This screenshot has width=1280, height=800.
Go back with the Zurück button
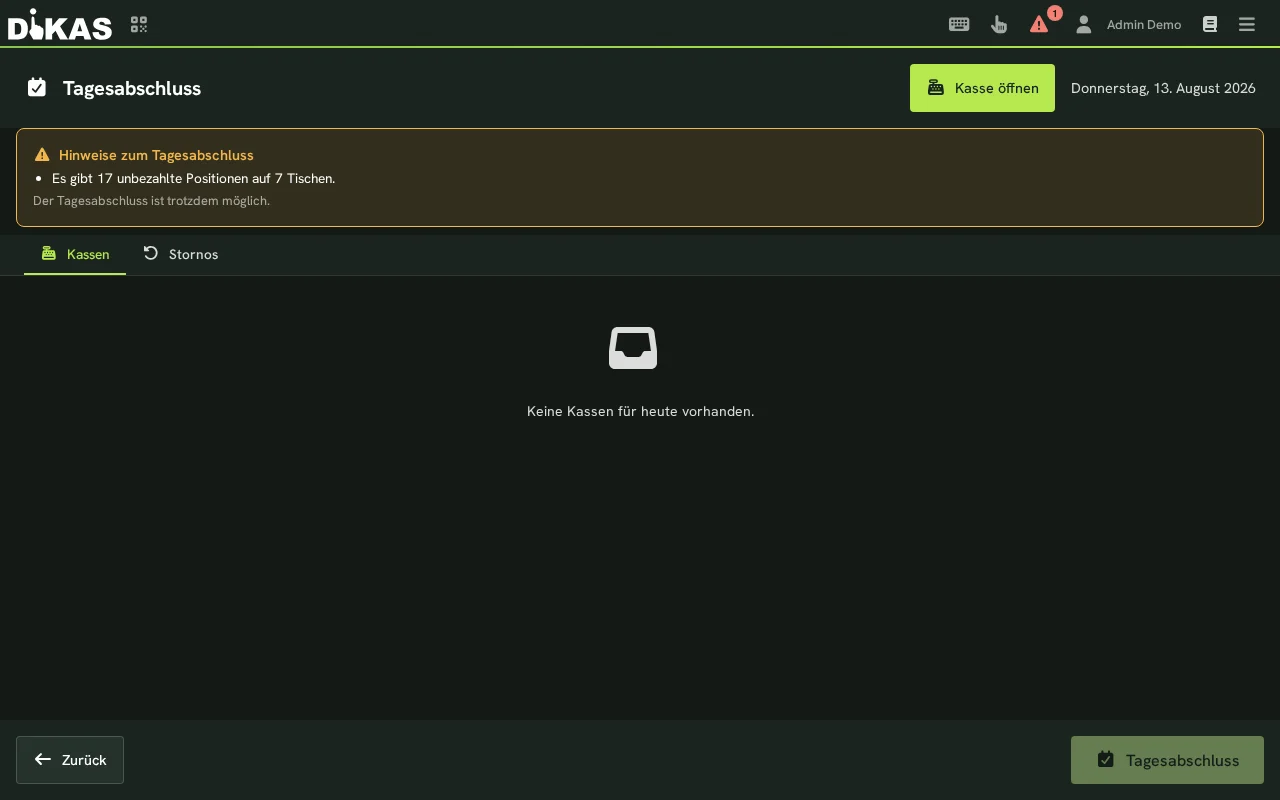[x=70, y=760]
